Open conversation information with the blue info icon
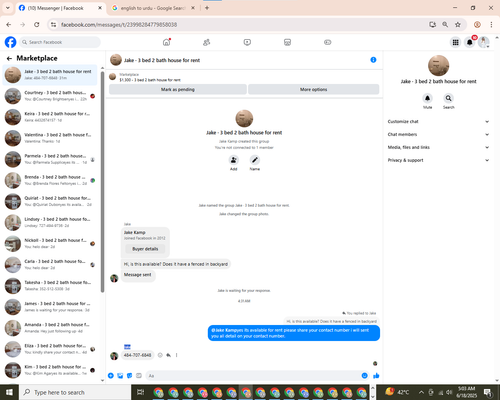Viewport: 500px width, 400px height. (373, 60)
